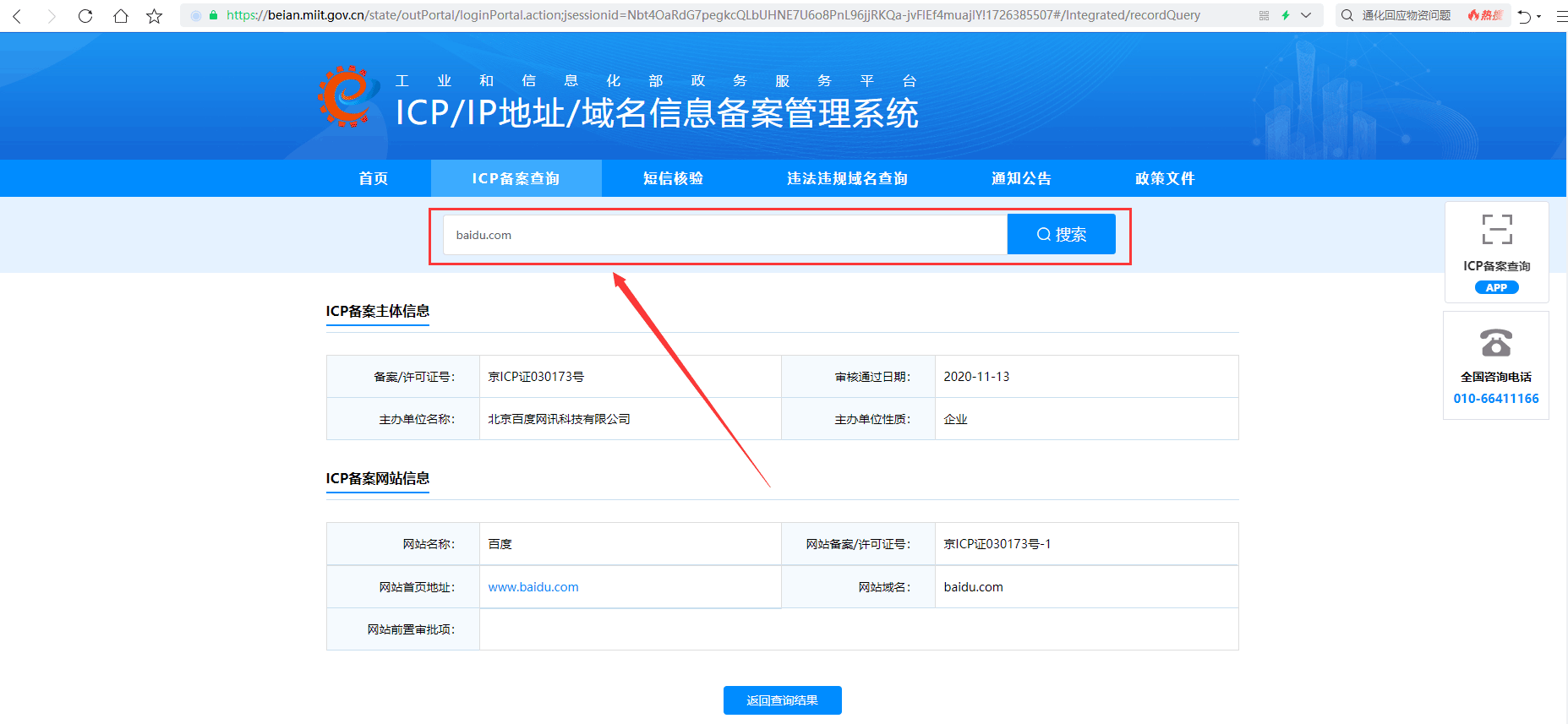Click the ICP备案主体信息 heading
The image size is (1568, 724).
(378, 311)
